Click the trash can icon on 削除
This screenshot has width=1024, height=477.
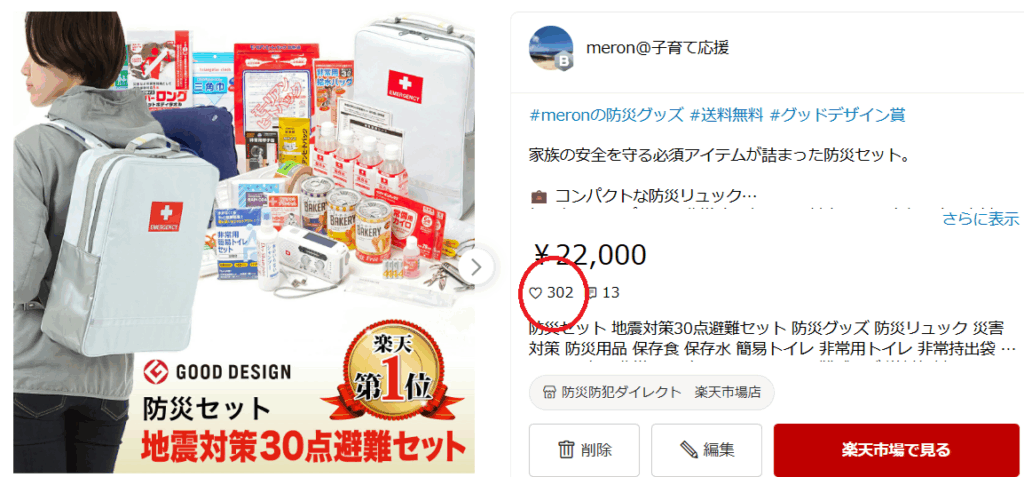(x=566, y=450)
